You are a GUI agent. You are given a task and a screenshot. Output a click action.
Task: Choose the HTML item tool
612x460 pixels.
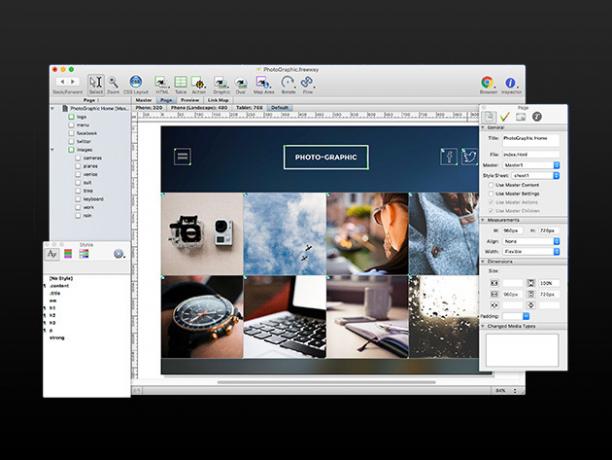point(162,84)
